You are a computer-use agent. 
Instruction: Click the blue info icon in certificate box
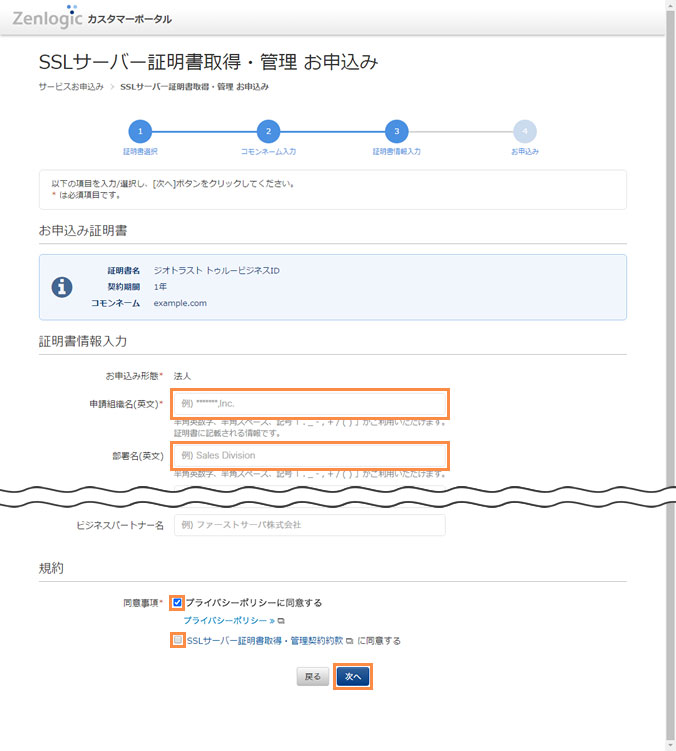tap(62, 287)
